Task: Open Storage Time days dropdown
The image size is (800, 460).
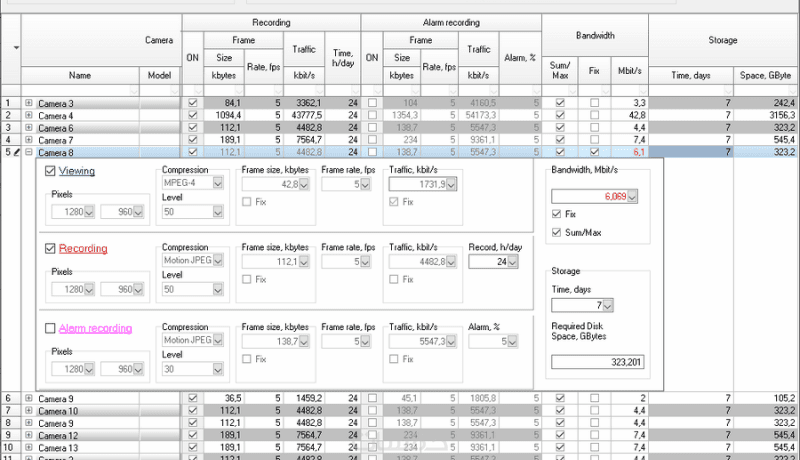Action: 607,306
